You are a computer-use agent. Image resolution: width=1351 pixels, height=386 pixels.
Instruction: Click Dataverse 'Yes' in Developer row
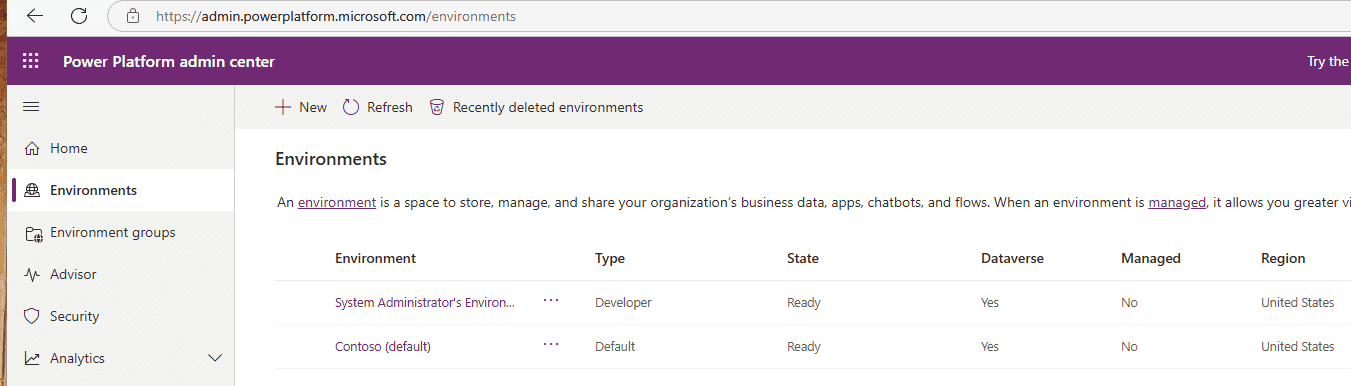[990, 302]
